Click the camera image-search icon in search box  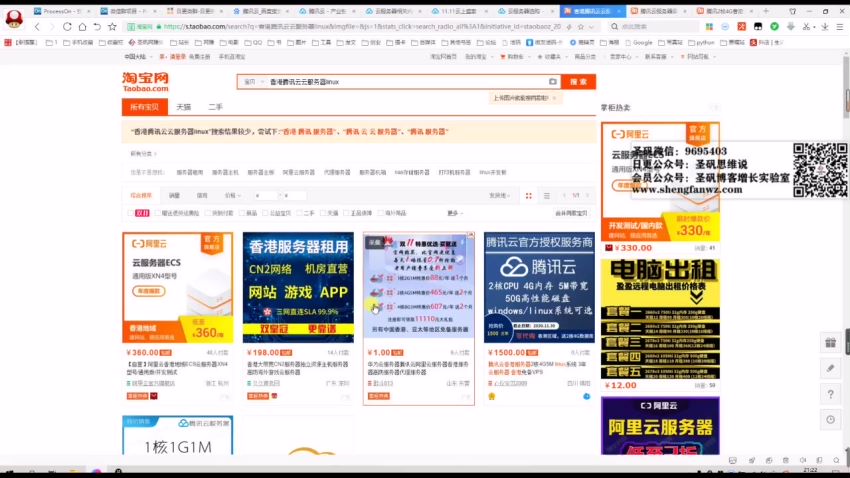552,82
